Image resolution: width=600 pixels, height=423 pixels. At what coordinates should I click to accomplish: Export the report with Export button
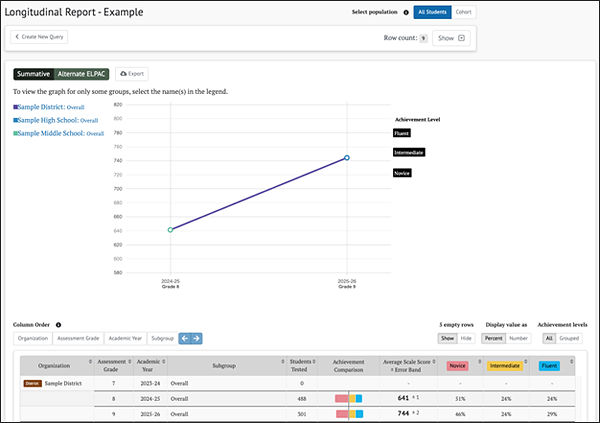coord(132,74)
